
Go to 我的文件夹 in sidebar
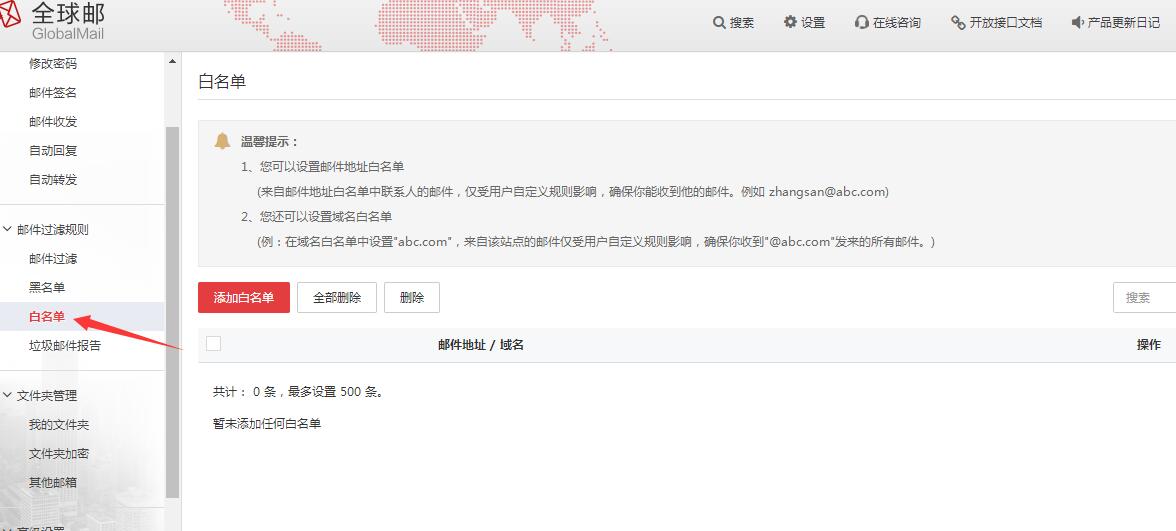pos(59,425)
